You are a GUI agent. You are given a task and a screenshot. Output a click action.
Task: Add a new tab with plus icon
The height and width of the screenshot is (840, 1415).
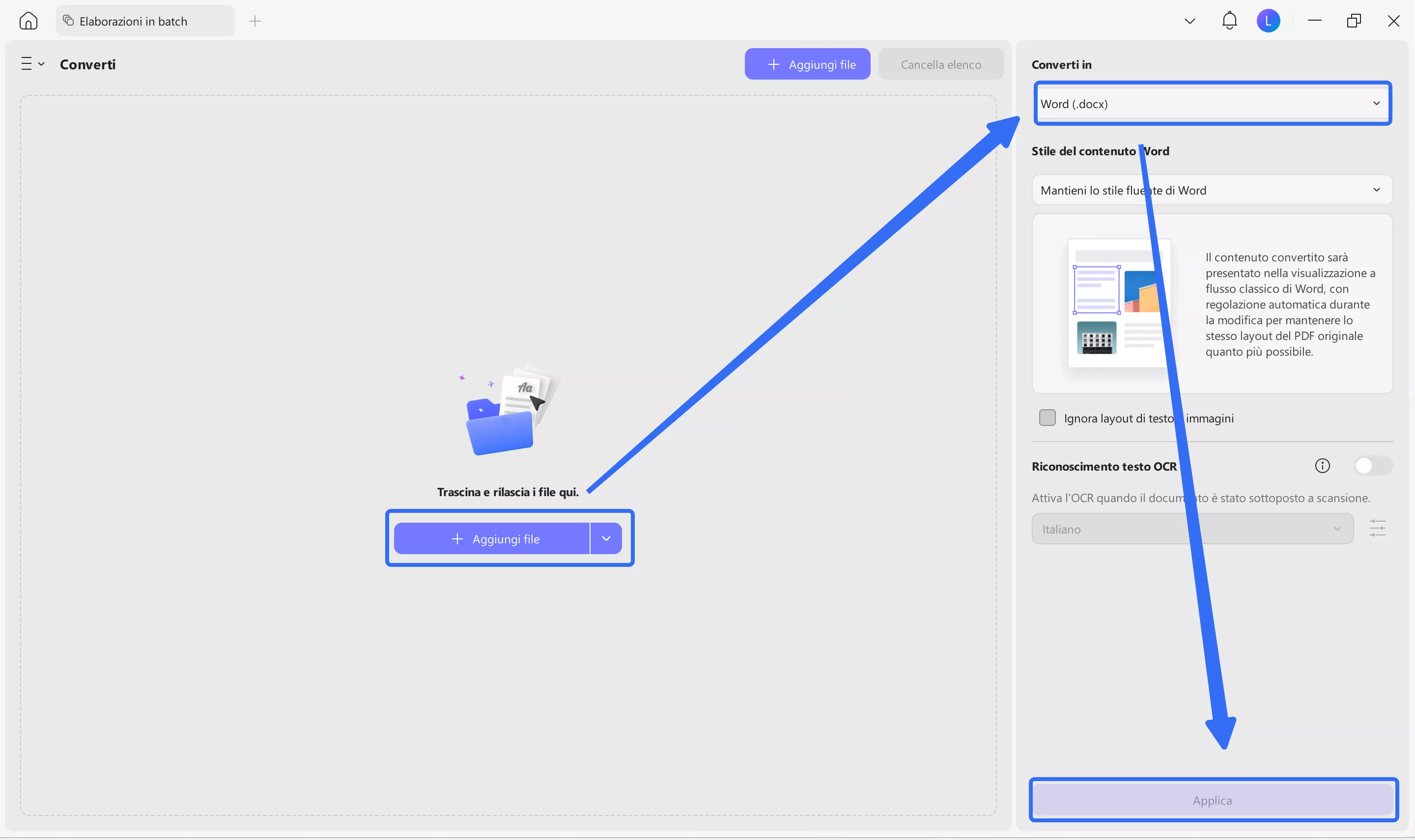255,22
